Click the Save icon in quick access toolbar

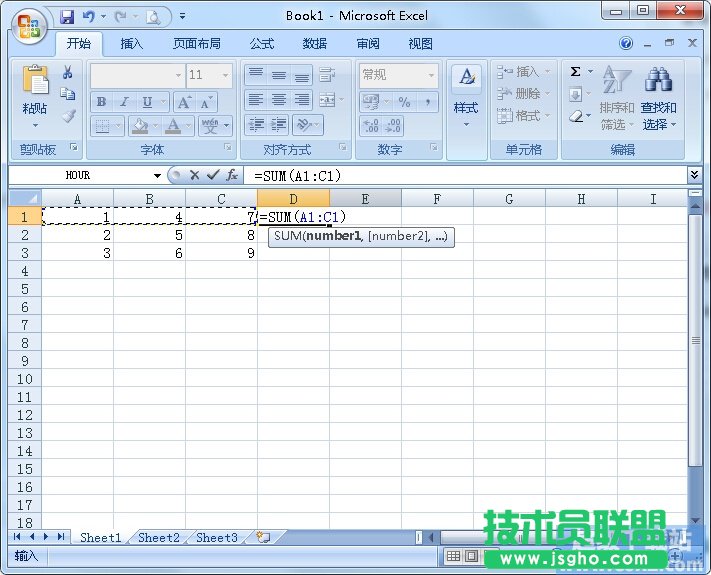[x=67, y=17]
